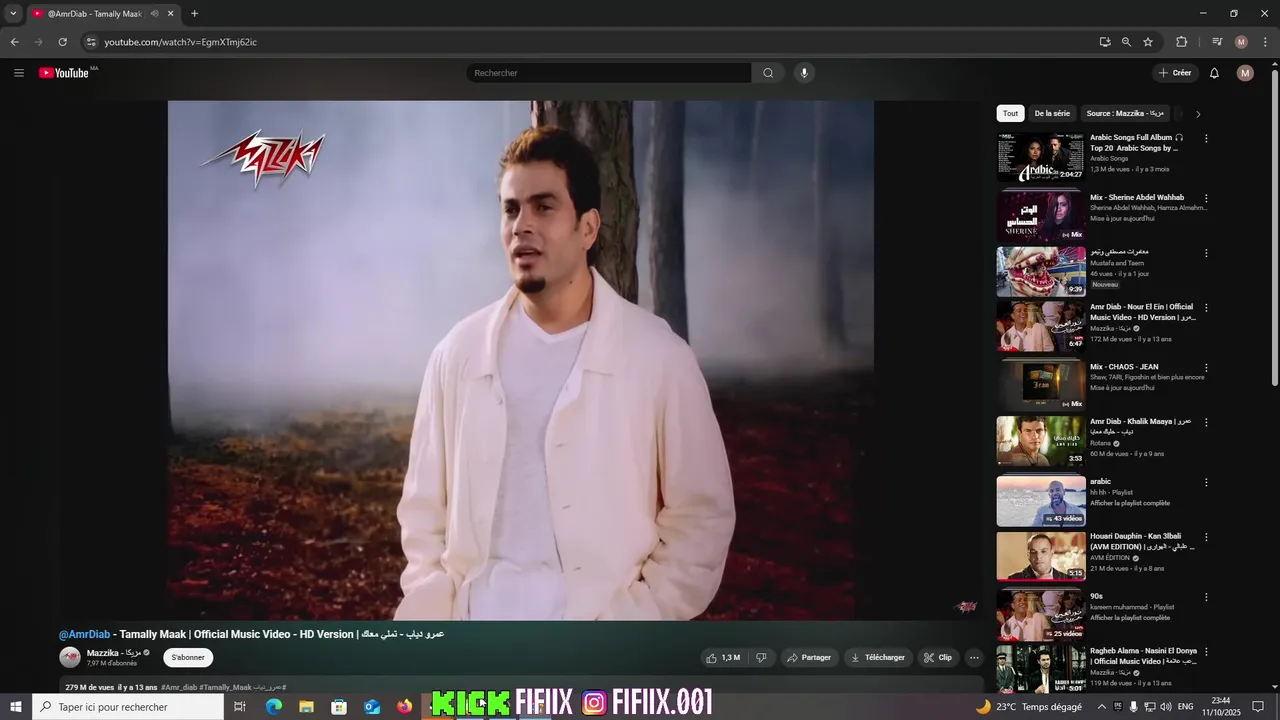The image size is (1280, 720).
Task: Open #Tamally_Maak hashtag link
Action: pyautogui.click(x=225, y=688)
